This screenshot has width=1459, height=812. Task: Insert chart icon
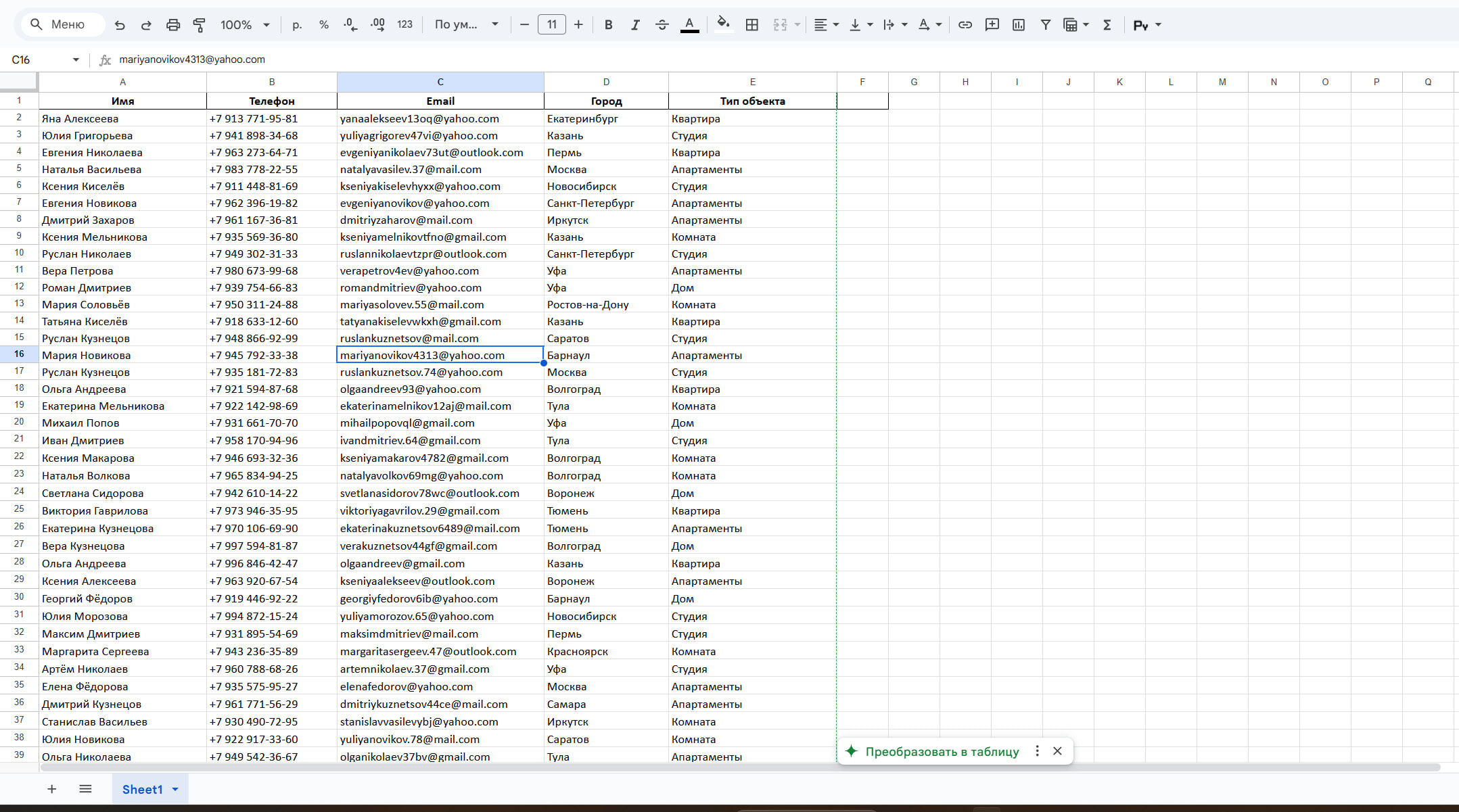point(1019,25)
